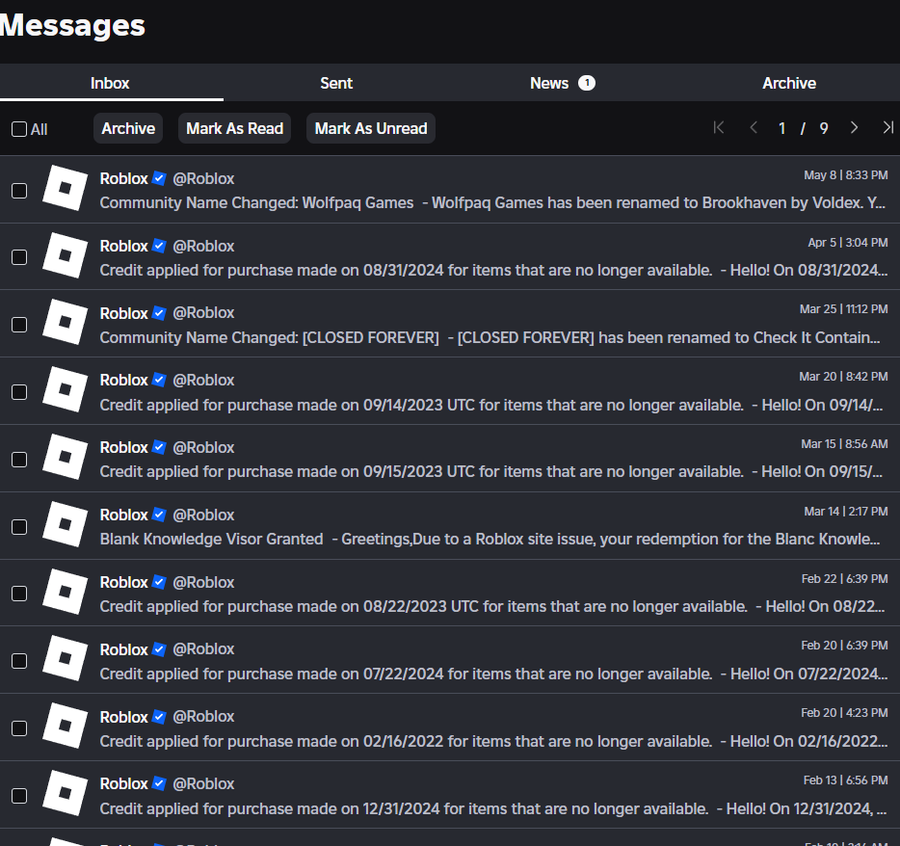This screenshot has height=846, width=900.
Task: Open the credit message for purchase on 09/14/2023
Action: [x=450, y=391]
